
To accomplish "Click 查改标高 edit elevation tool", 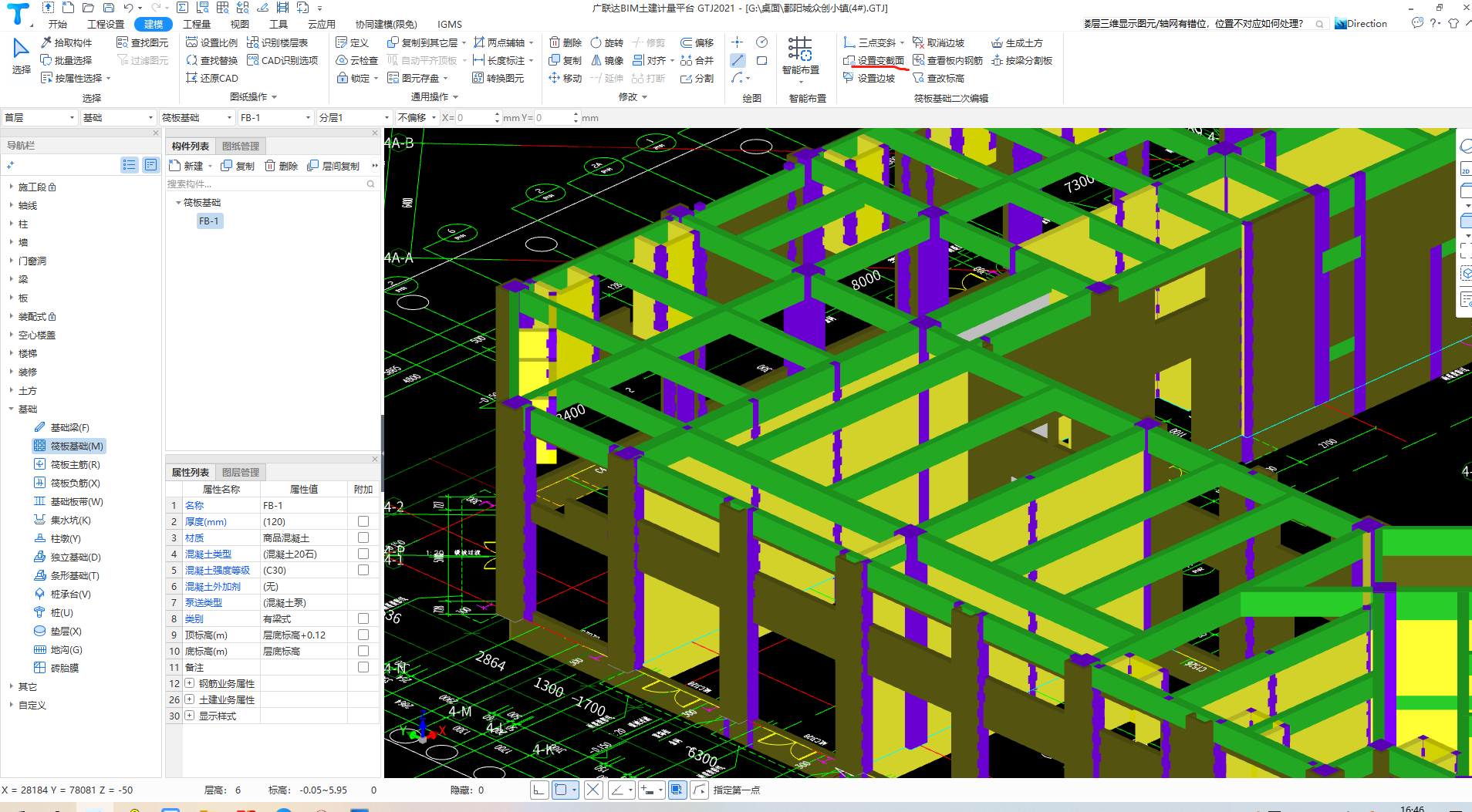I will [939, 78].
